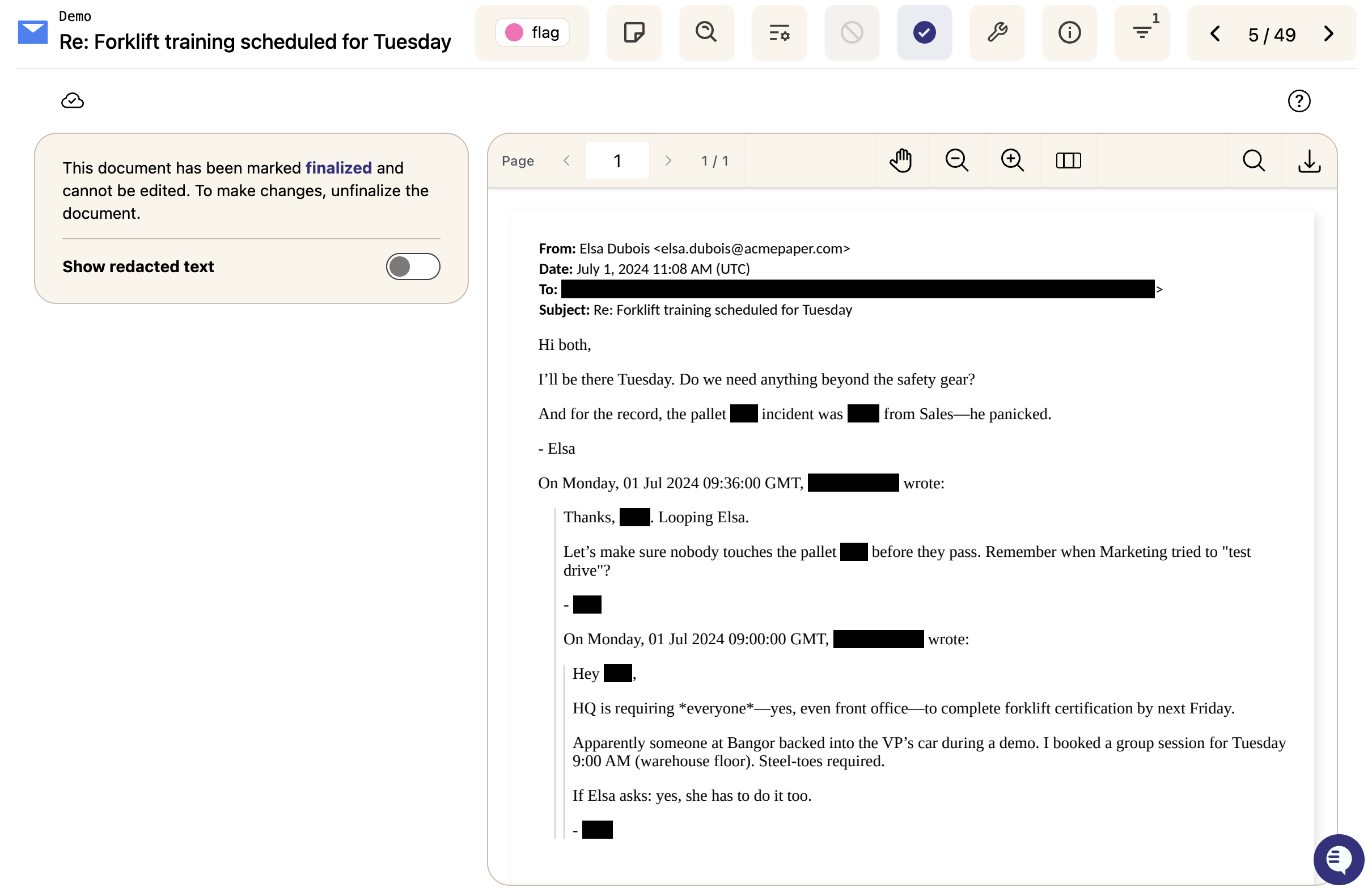The image size is (1372, 896).
Task: Click the 5 / 49 document counter
Action: point(1272,35)
